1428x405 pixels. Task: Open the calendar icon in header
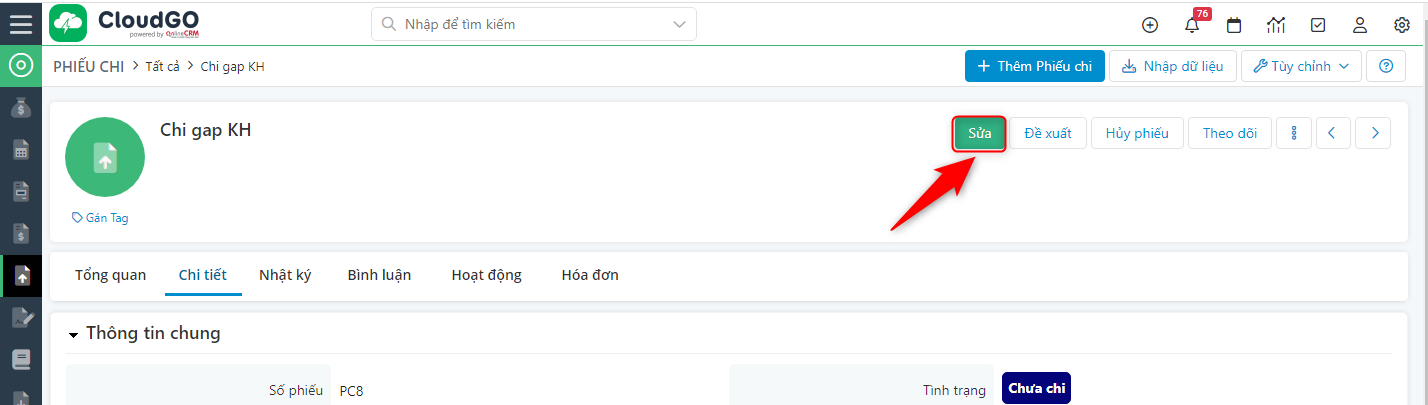tap(1234, 25)
